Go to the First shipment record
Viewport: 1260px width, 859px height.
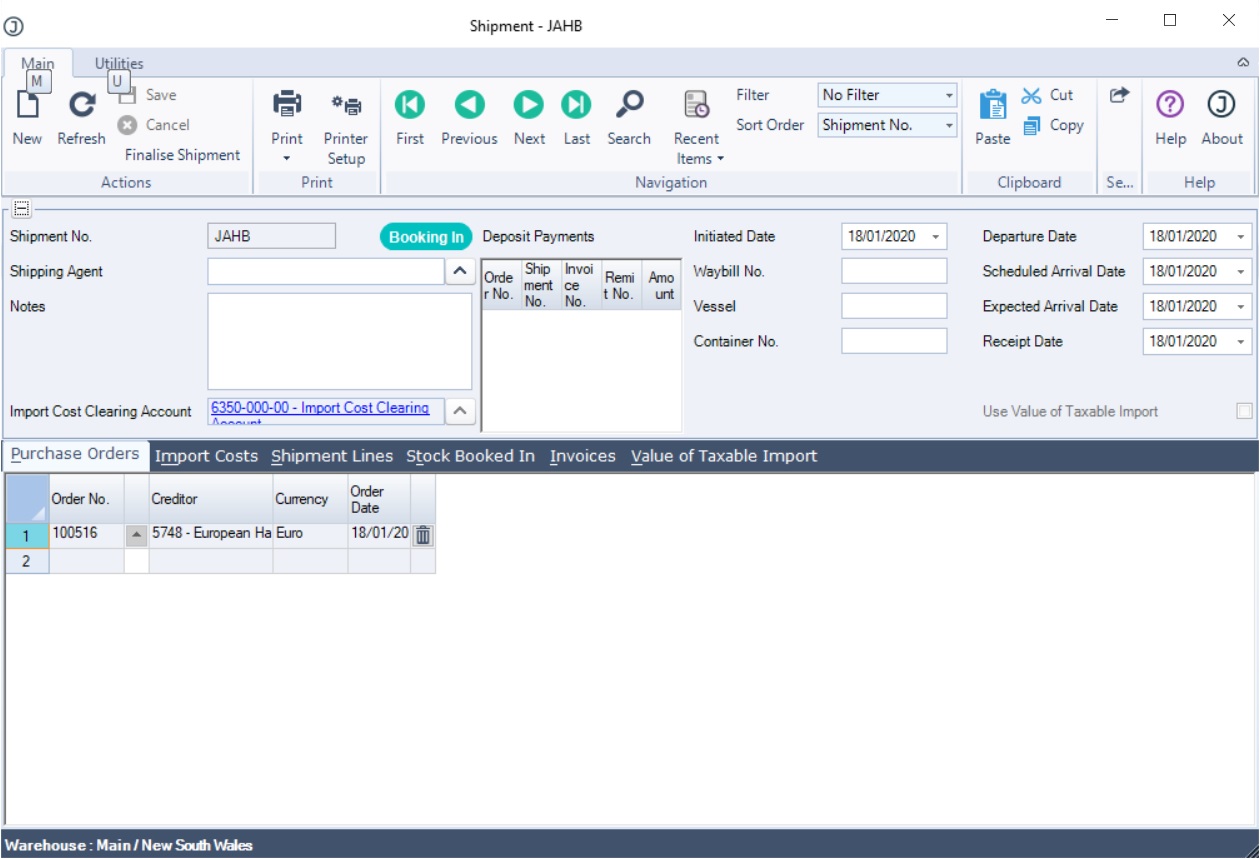(x=410, y=105)
